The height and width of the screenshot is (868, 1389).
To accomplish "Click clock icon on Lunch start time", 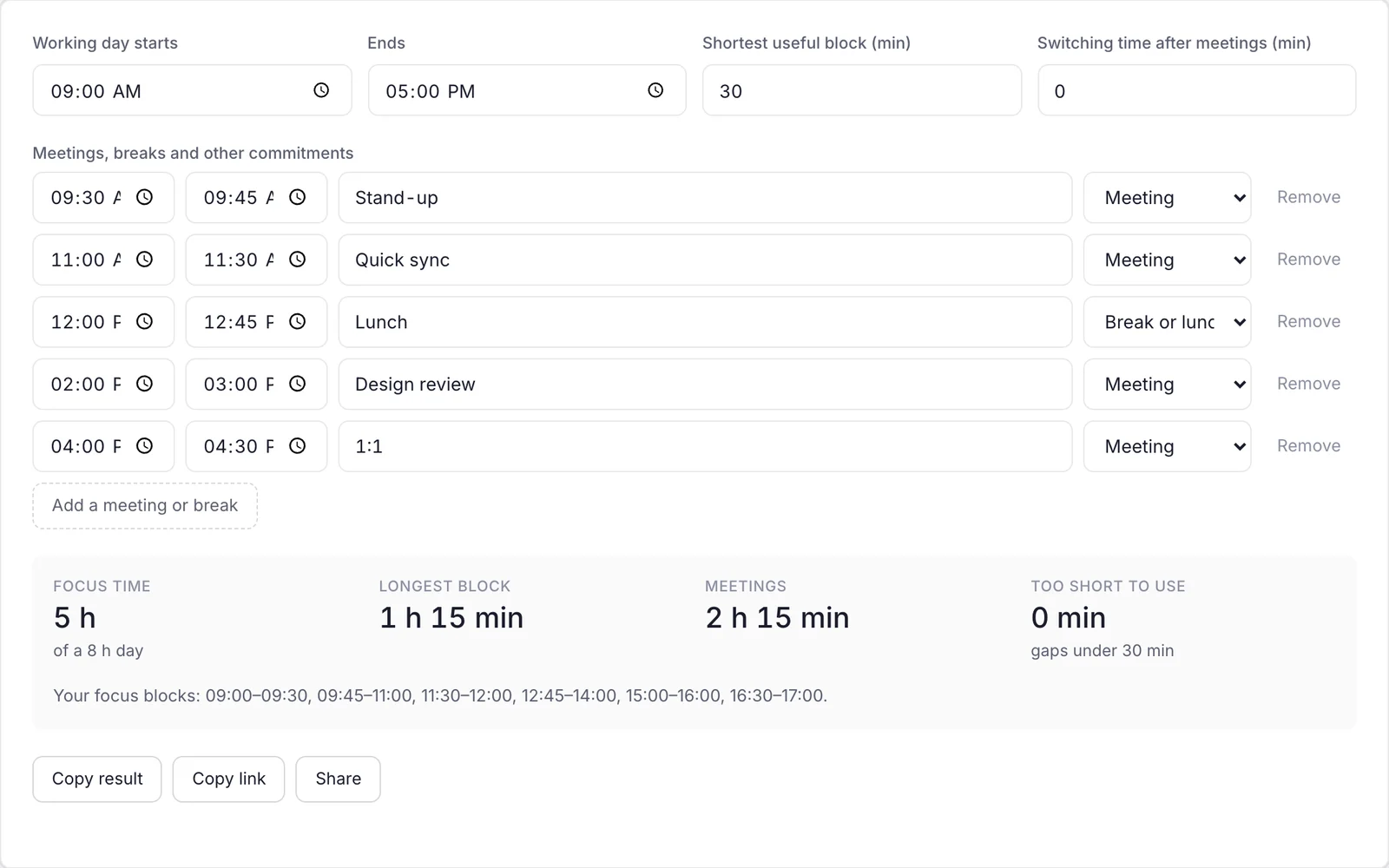I will coord(145,322).
